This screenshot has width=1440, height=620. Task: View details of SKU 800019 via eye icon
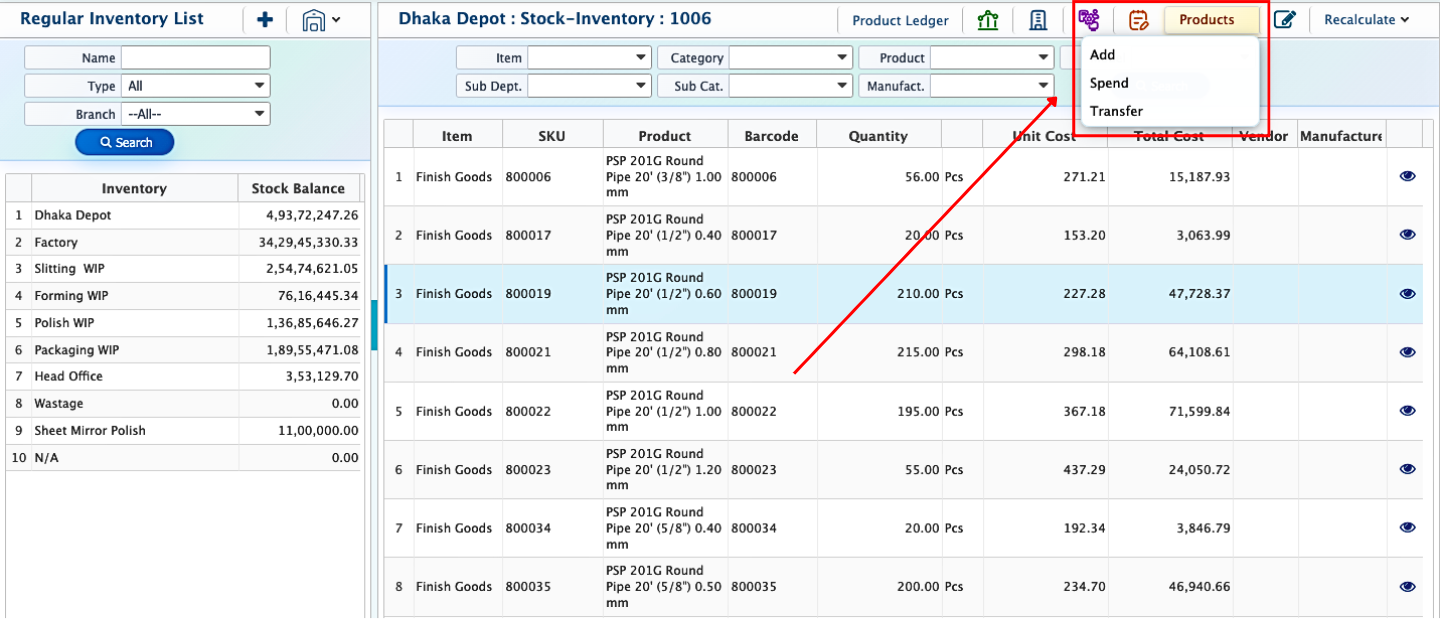tap(1407, 294)
